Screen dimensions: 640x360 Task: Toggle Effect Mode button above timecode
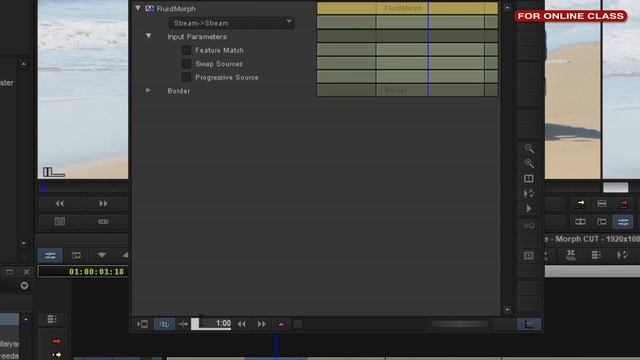pos(50,256)
